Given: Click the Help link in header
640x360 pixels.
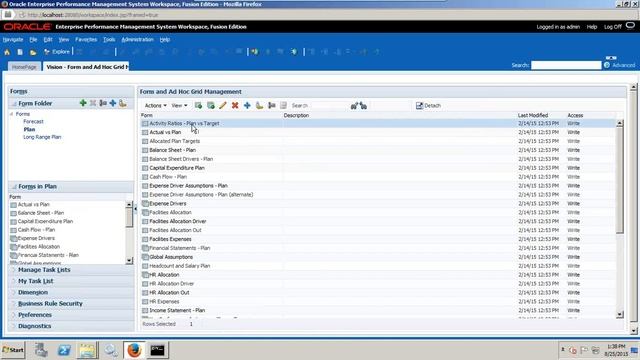Looking at the screenshot, I should [x=592, y=27].
